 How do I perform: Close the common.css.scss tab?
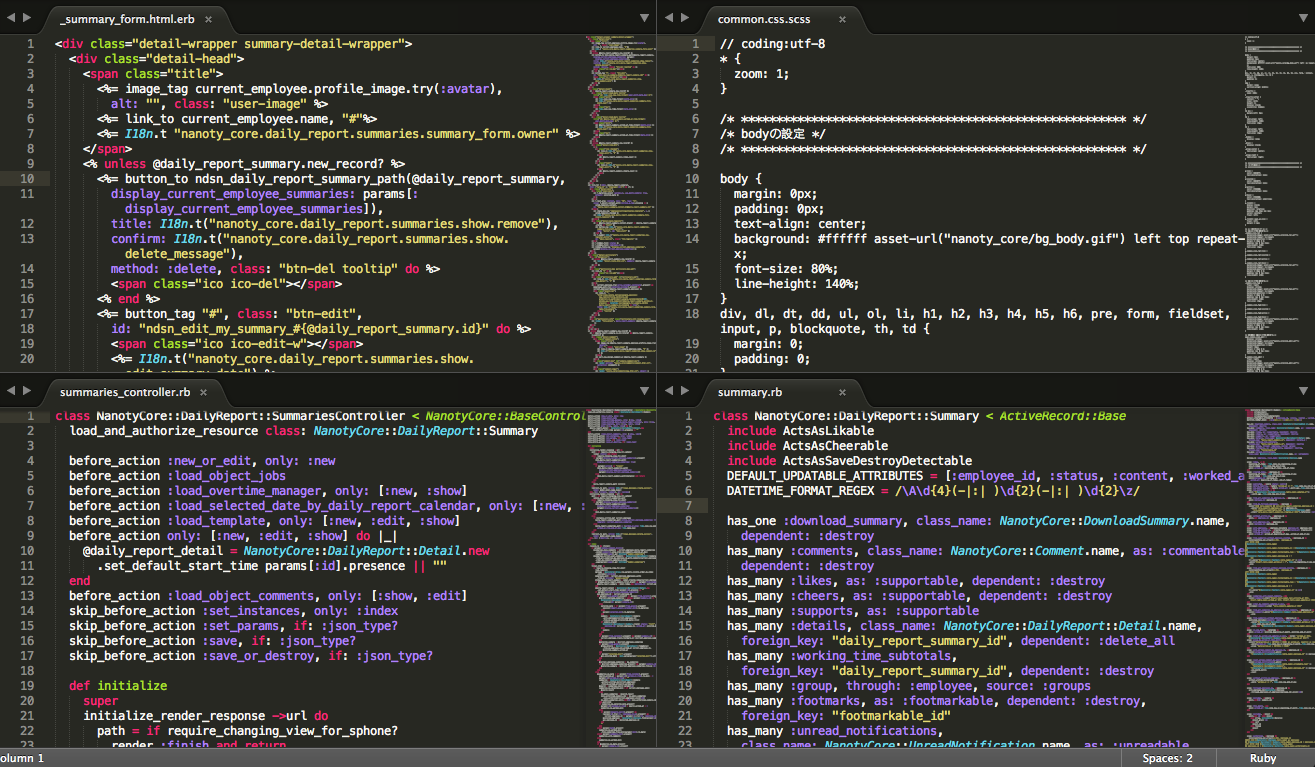click(x=841, y=17)
